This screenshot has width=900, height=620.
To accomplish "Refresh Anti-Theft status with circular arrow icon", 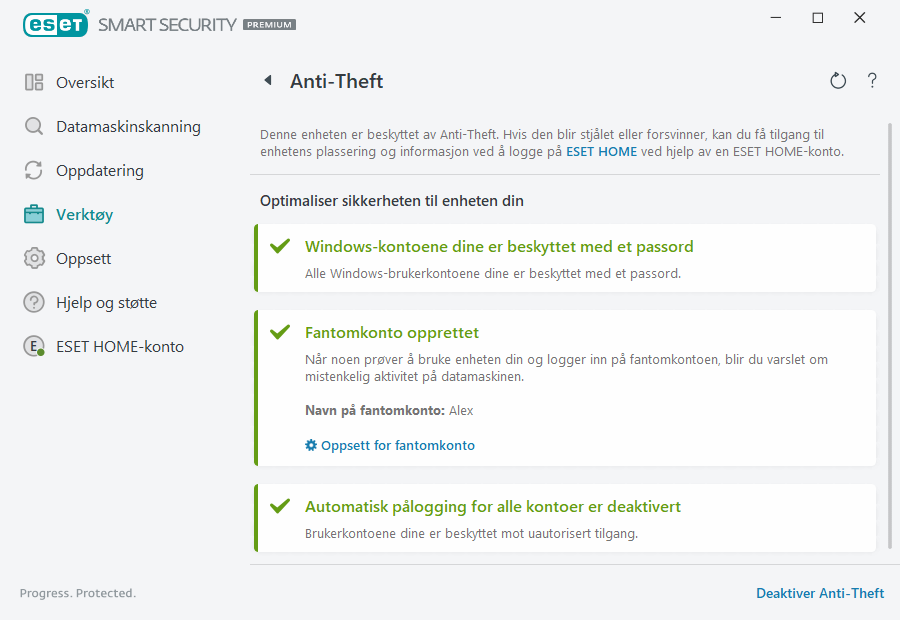I will tap(838, 81).
